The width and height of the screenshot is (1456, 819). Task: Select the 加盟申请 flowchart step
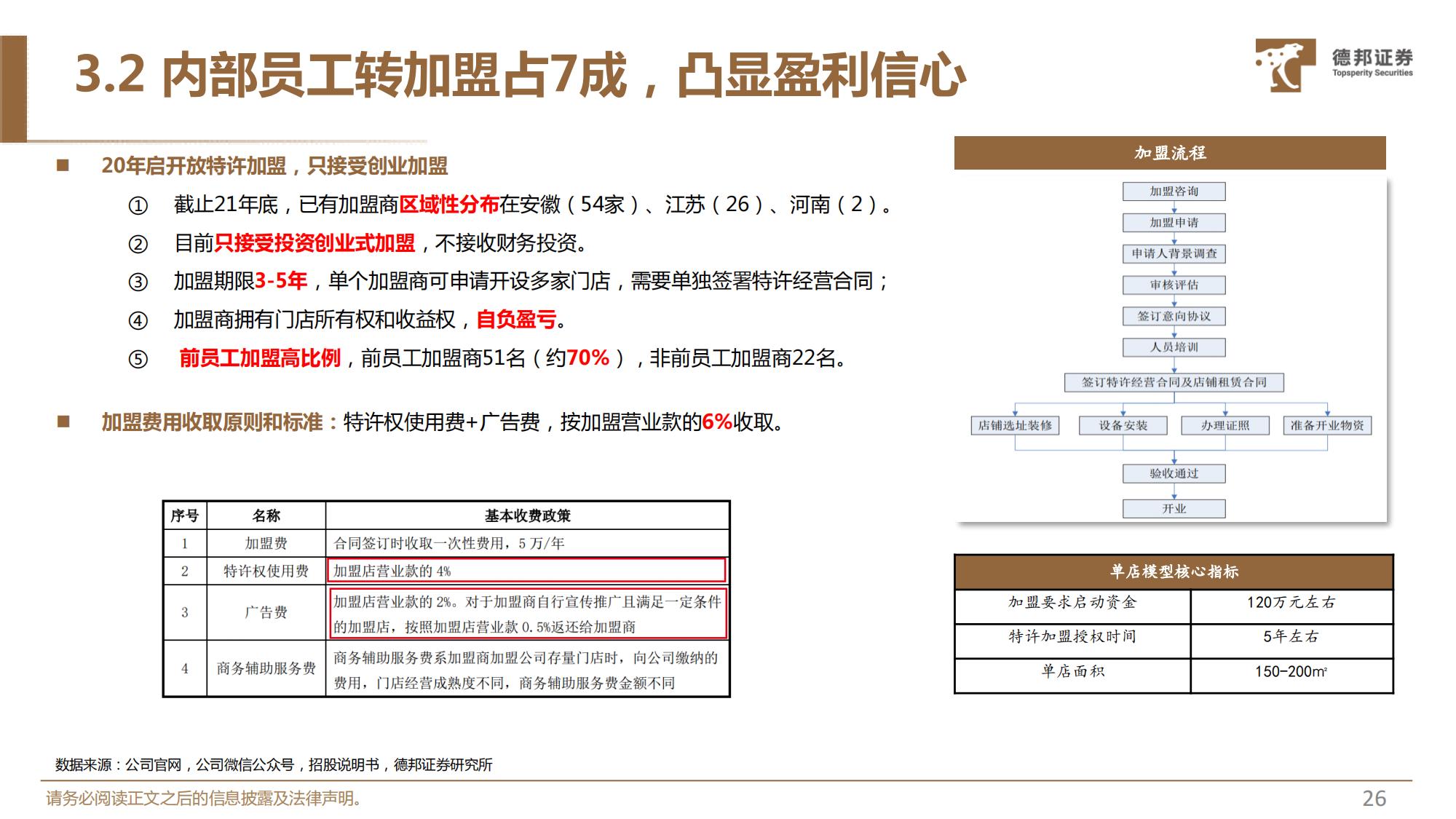click(x=1174, y=223)
